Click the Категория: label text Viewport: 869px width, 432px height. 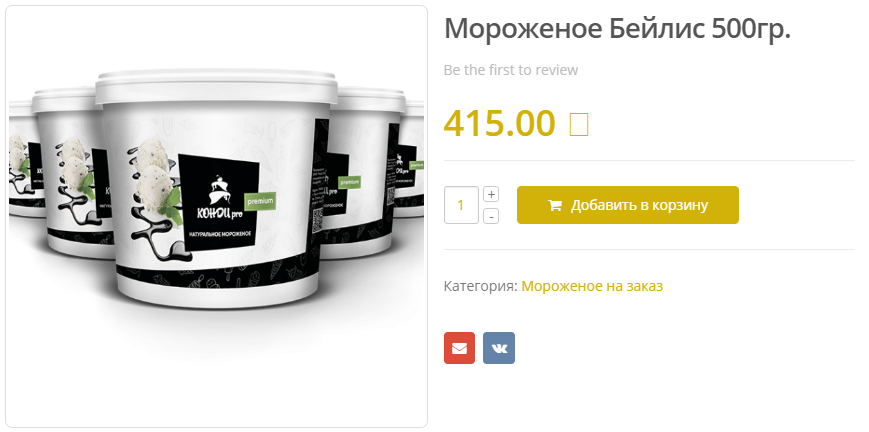pos(480,286)
